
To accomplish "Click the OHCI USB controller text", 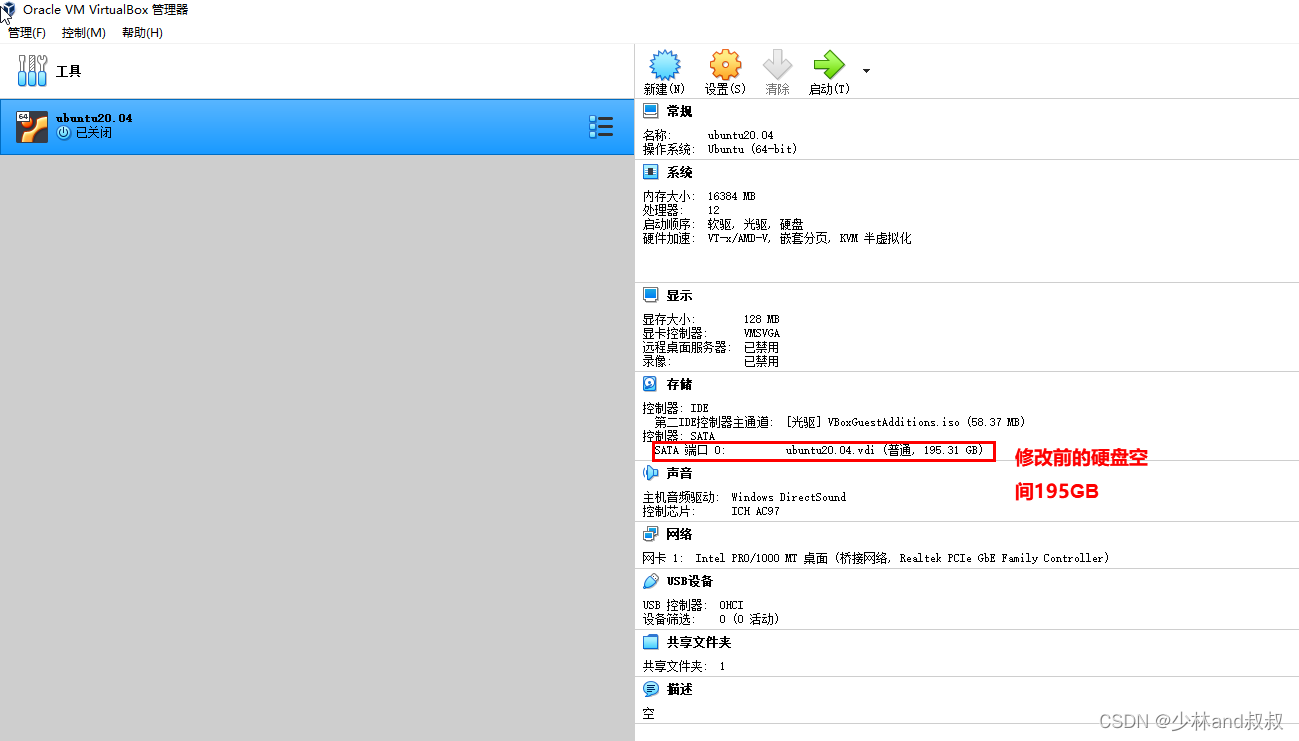I will click(731, 605).
